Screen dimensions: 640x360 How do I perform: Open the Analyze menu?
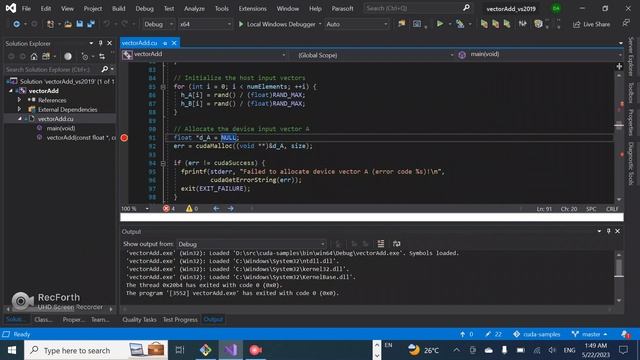[x=194, y=8]
